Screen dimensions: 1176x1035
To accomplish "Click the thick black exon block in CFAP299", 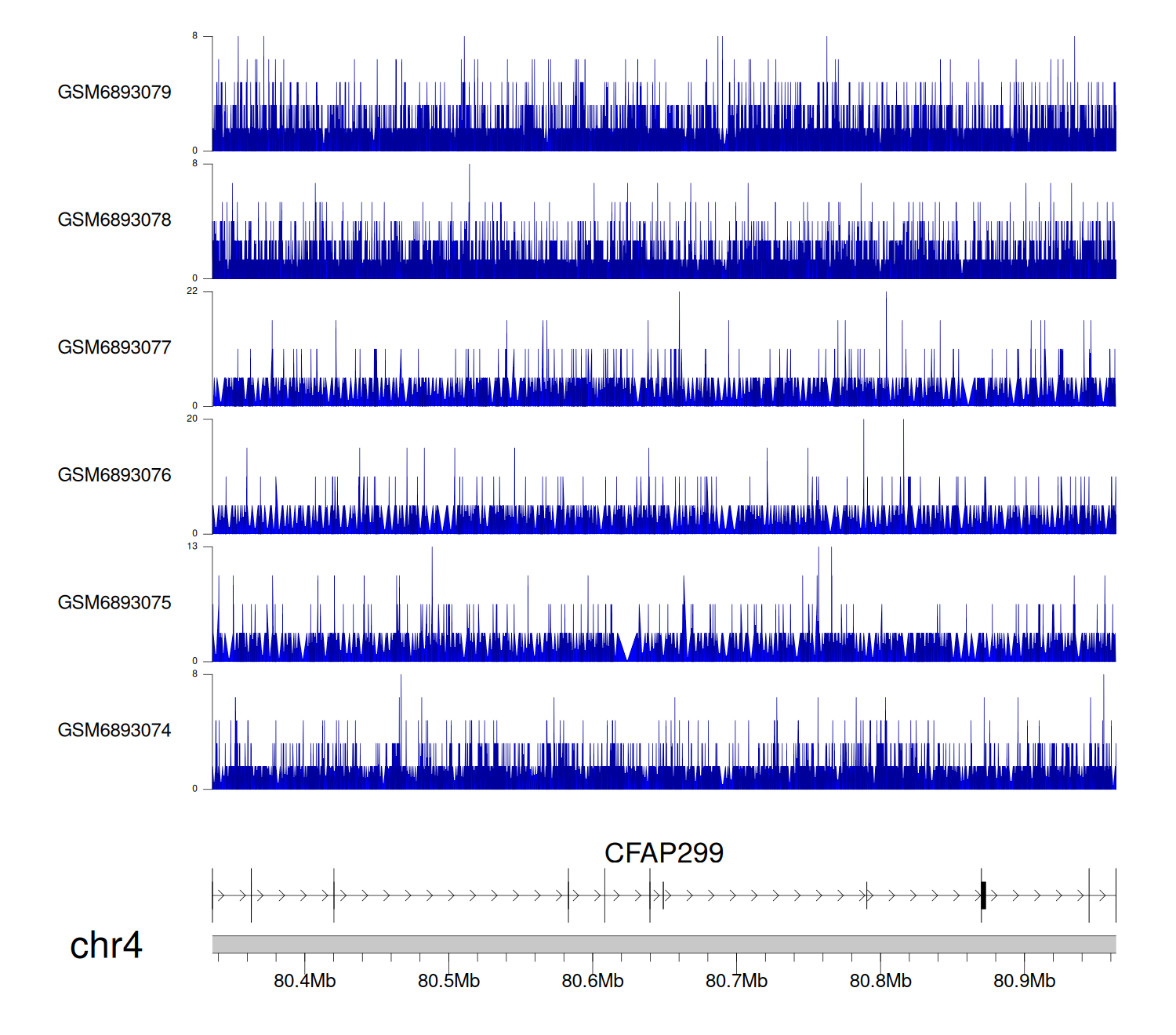I will [983, 895].
